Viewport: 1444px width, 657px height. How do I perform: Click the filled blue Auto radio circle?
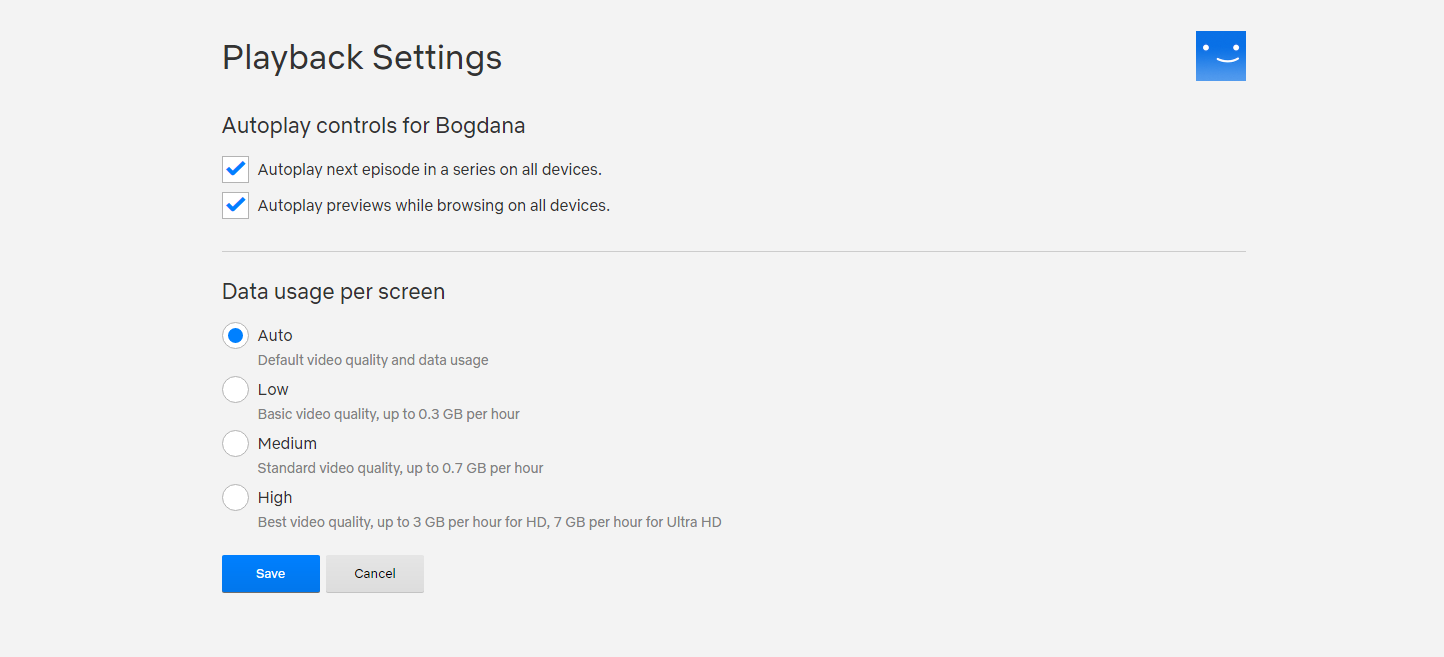[x=235, y=335]
